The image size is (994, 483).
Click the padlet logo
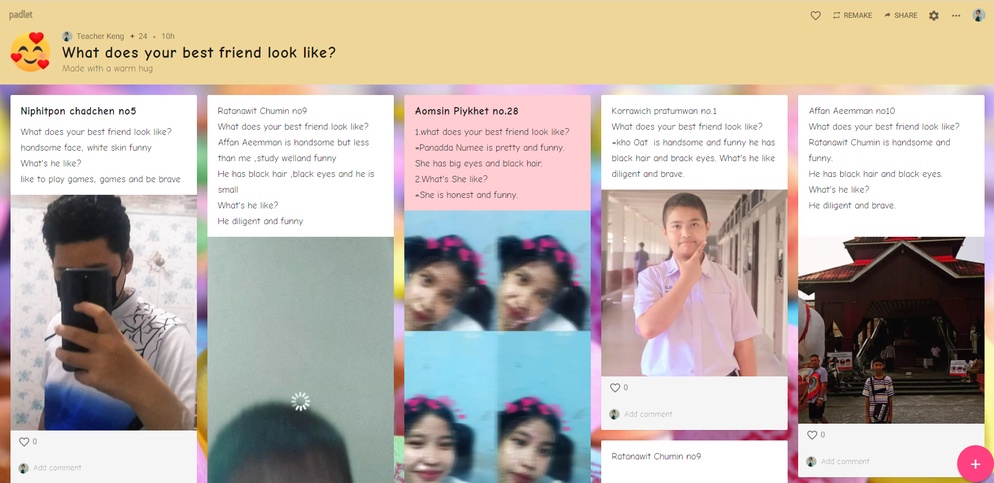(20, 15)
